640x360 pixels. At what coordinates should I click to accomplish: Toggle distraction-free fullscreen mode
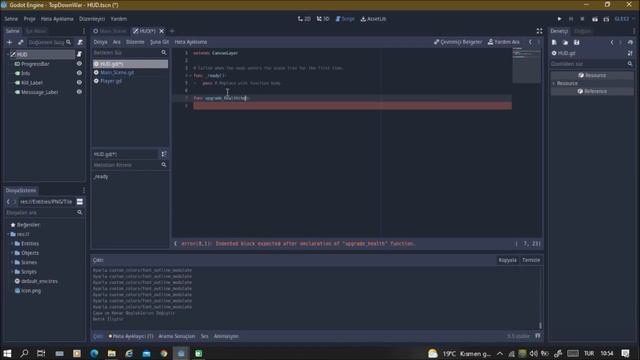[539, 31]
